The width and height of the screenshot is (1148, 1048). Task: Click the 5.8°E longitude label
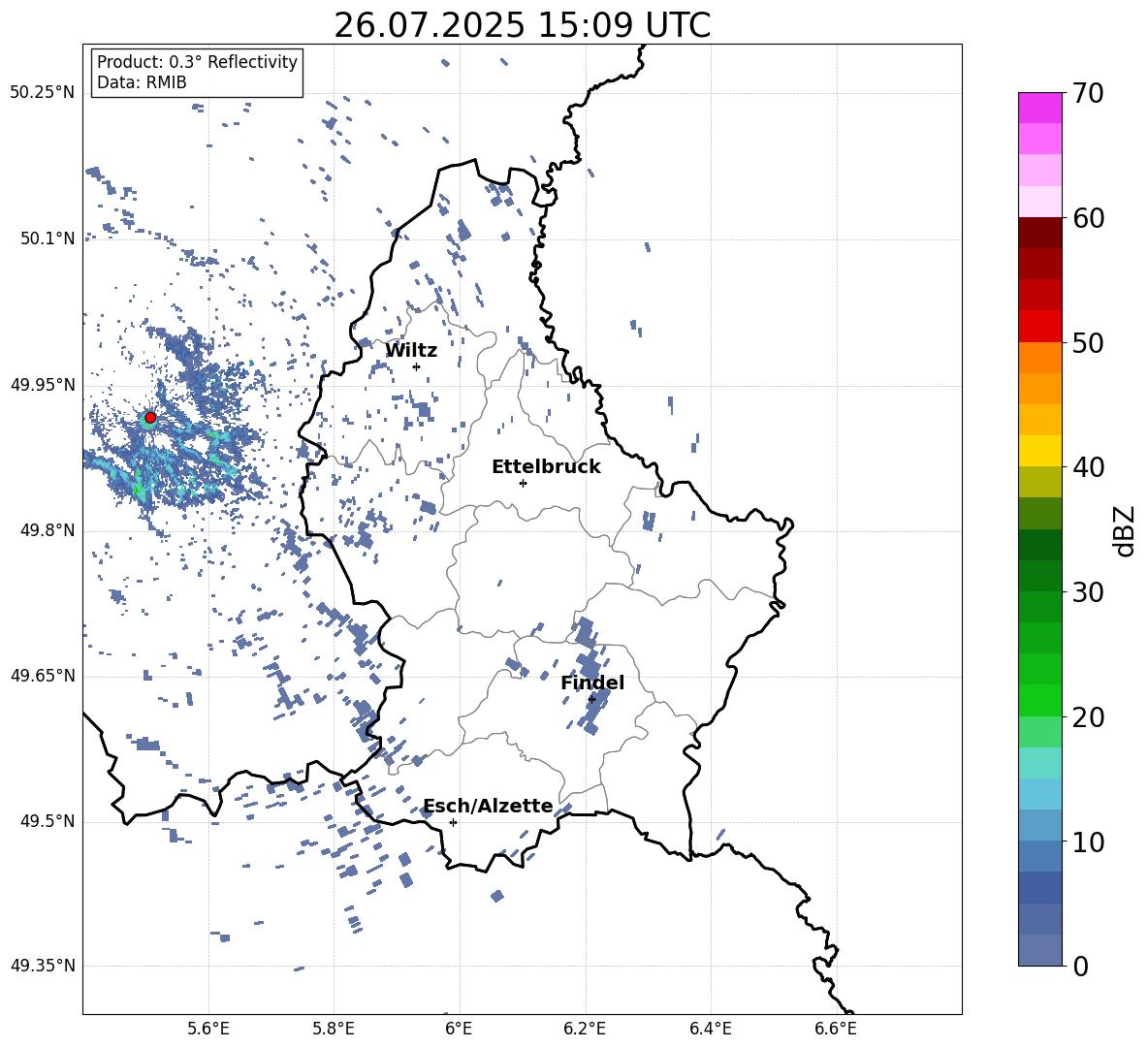[x=334, y=1029]
